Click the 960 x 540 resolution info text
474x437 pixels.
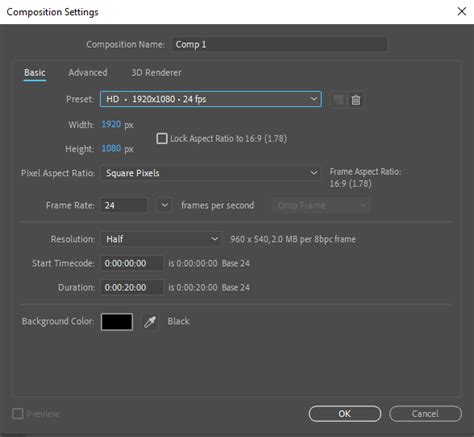click(293, 239)
